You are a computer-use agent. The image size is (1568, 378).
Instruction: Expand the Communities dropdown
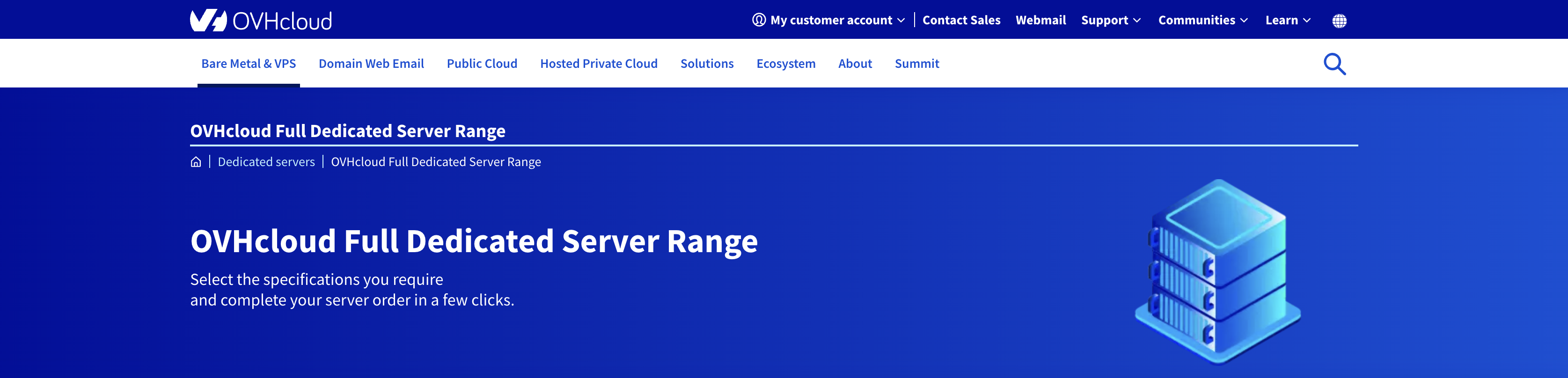point(1203,20)
